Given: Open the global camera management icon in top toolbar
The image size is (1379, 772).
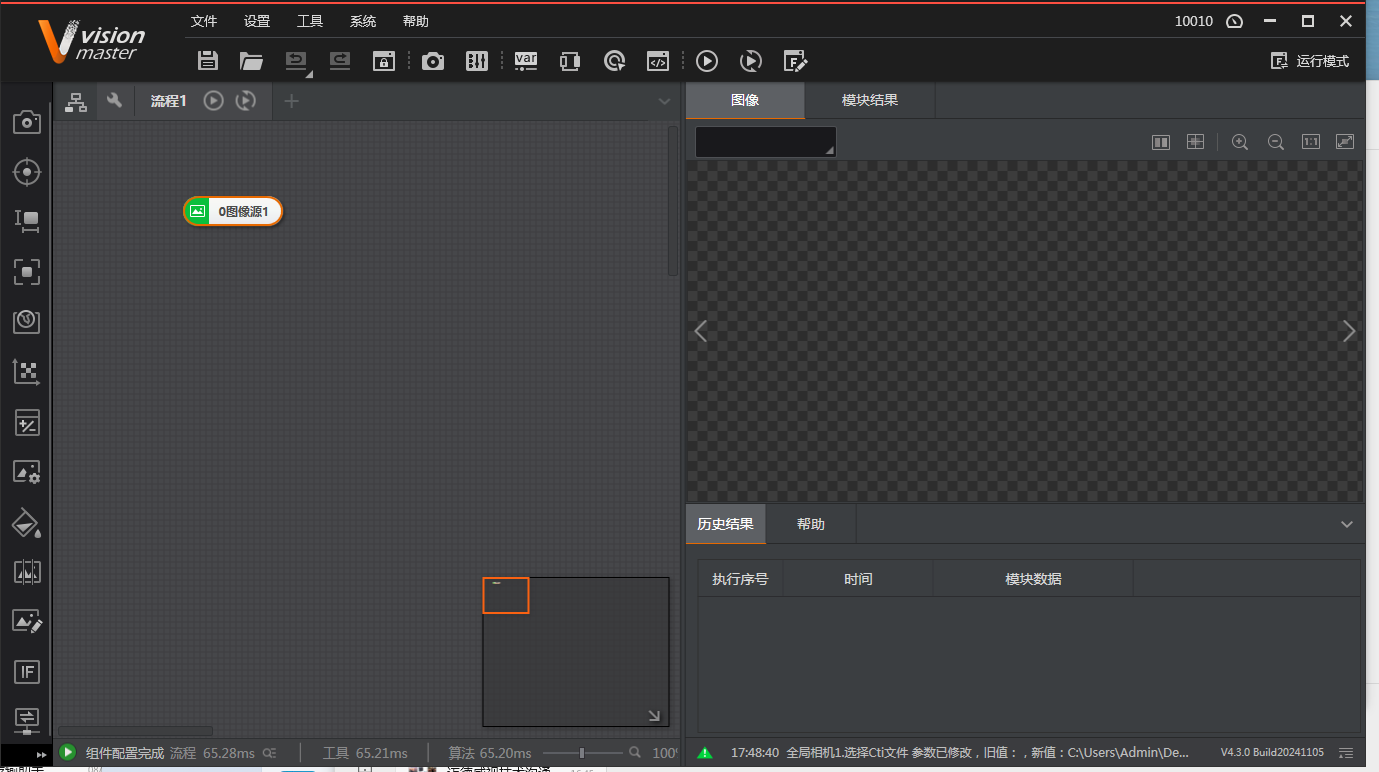Looking at the screenshot, I should pyautogui.click(x=432, y=61).
